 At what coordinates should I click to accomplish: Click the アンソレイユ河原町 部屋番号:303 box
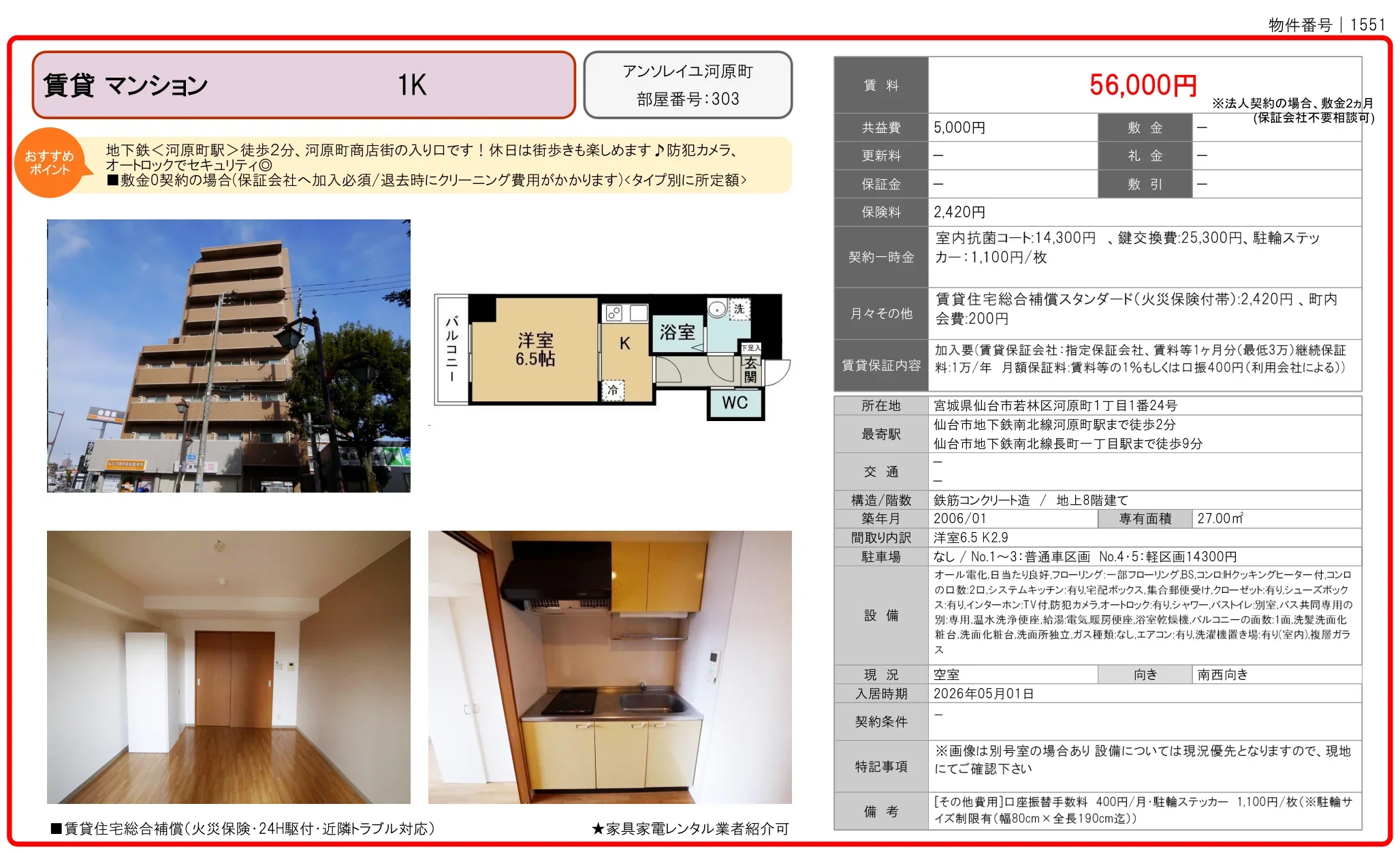pyautogui.click(x=688, y=85)
